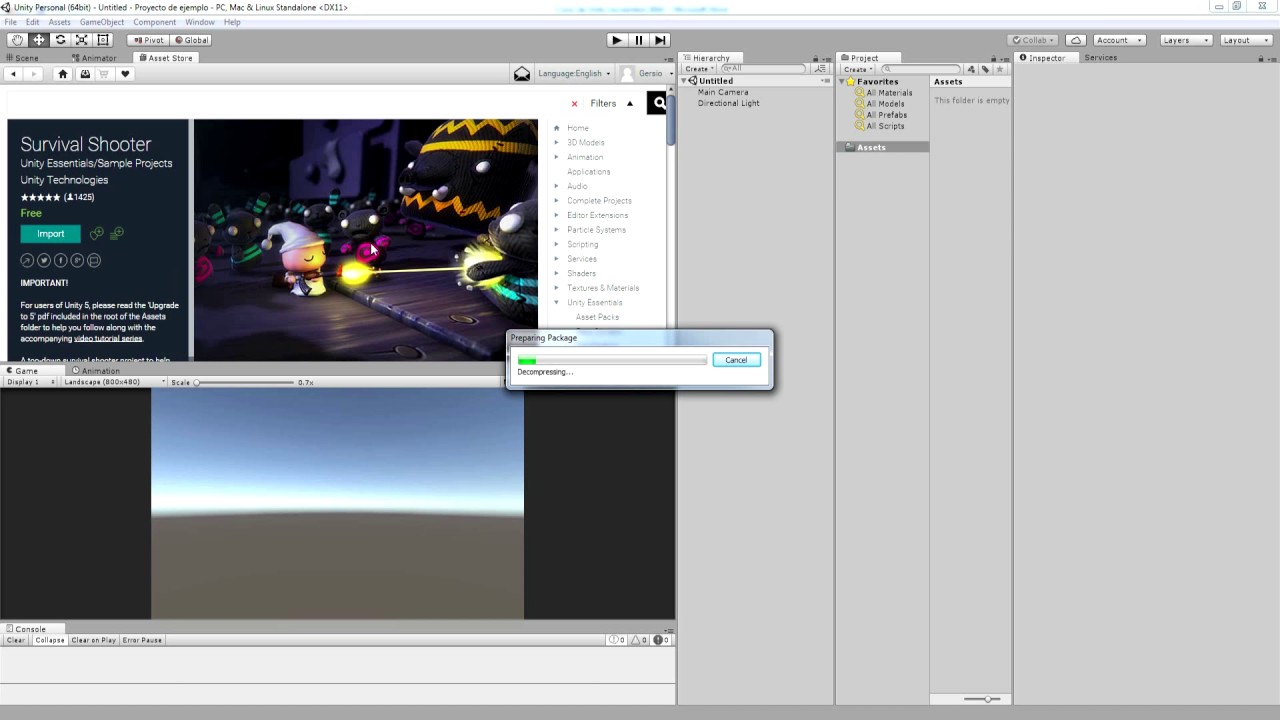This screenshot has width=1280, height=720.
Task: Select the Move tool in the toolbar
Action: click(x=39, y=40)
